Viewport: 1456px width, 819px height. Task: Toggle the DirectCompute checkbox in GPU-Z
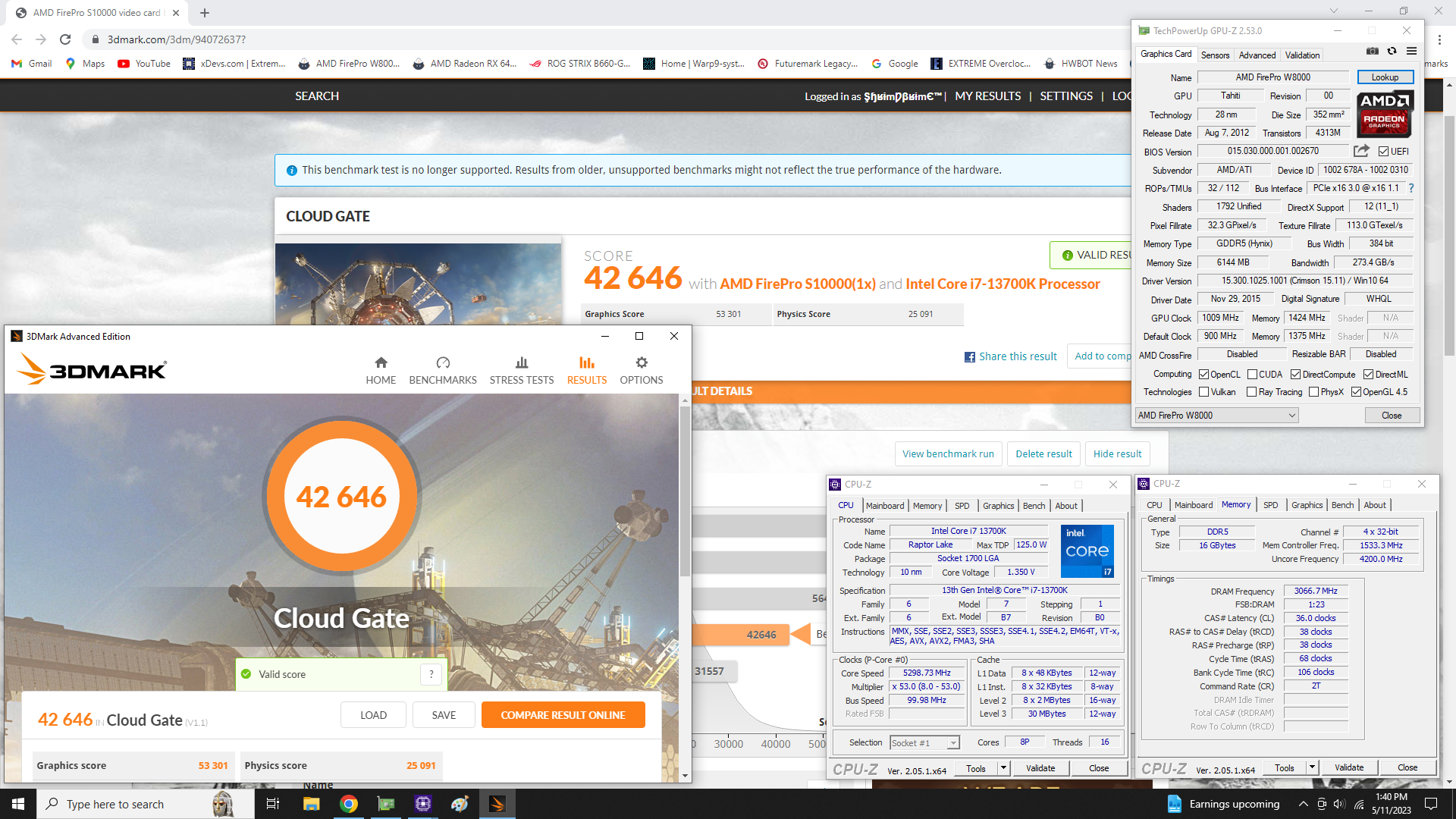1296,375
